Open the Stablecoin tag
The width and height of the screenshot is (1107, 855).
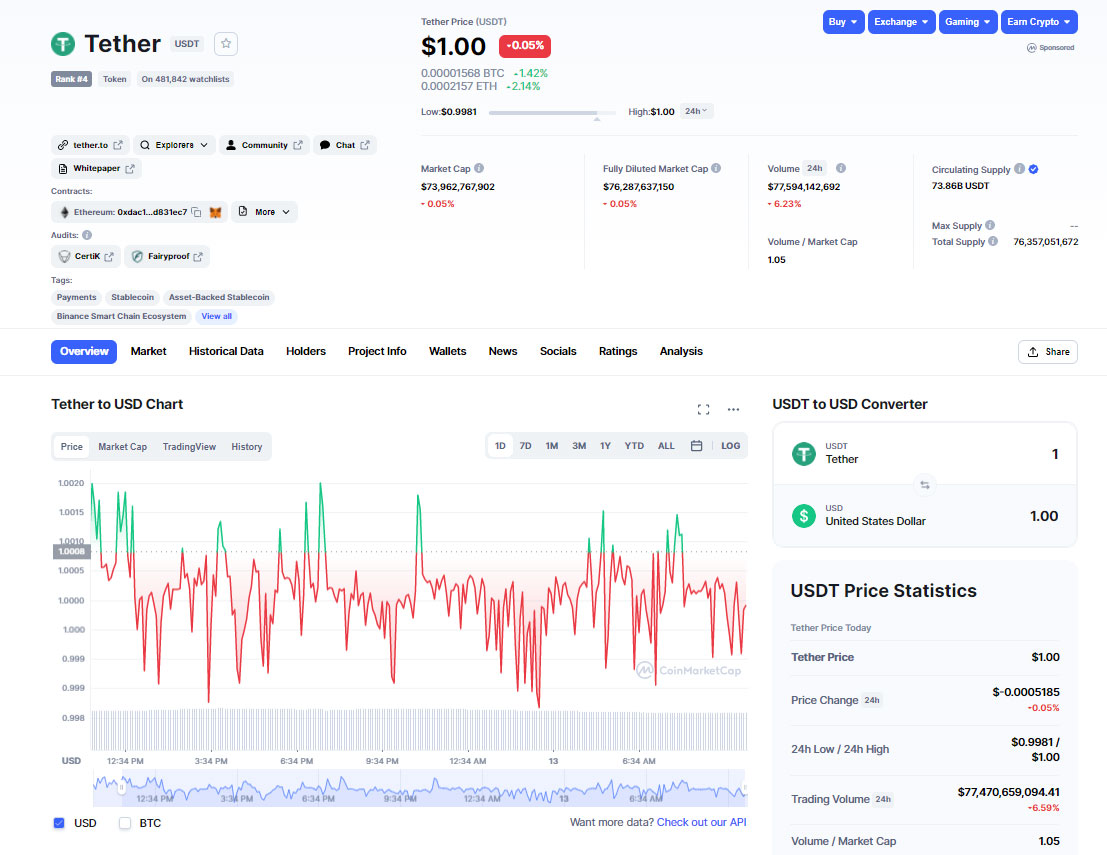(132, 297)
